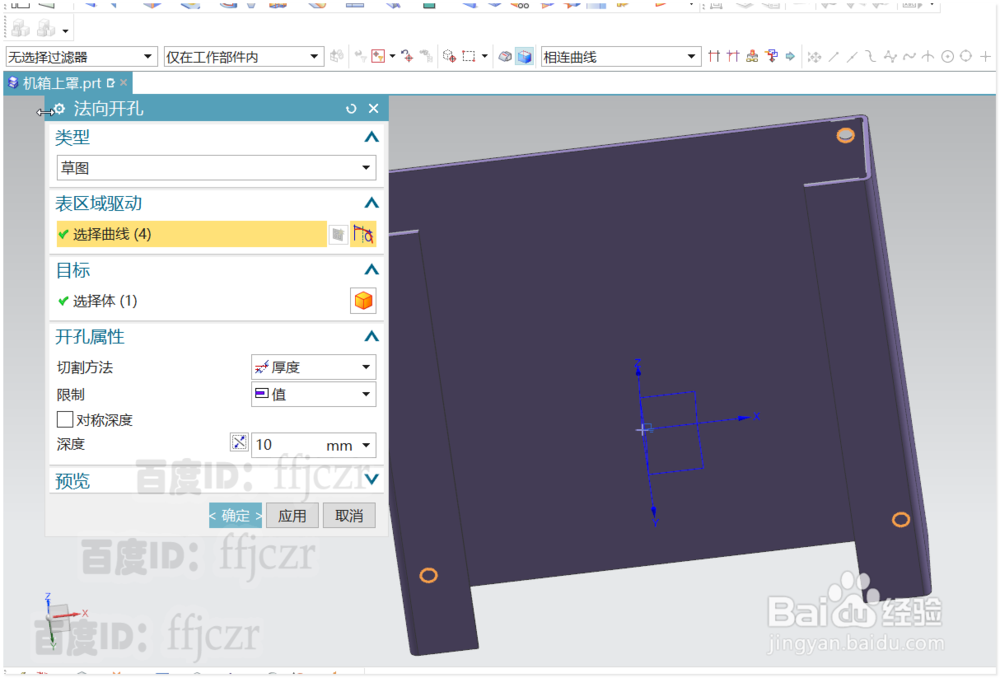Open the mm depth unit dropdown arrow
The width and height of the screenshot is (1000, 678).
[x=366, y=445]
